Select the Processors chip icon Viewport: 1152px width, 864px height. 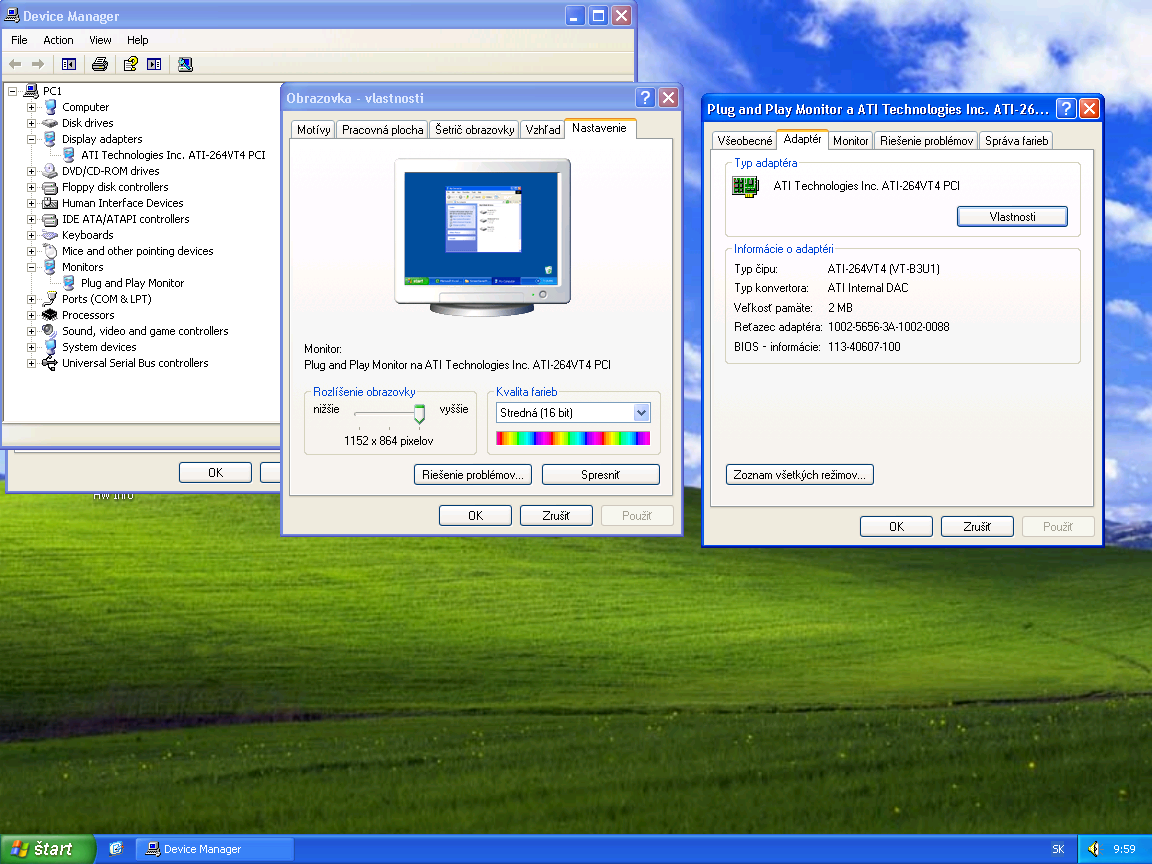pyautogui.click(x=50, y=315)
